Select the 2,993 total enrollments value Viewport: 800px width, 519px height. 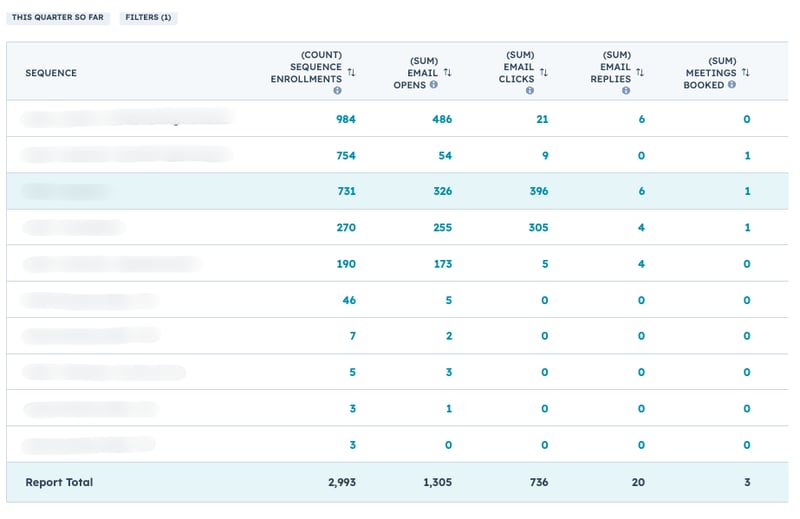(x=342, y=482)
